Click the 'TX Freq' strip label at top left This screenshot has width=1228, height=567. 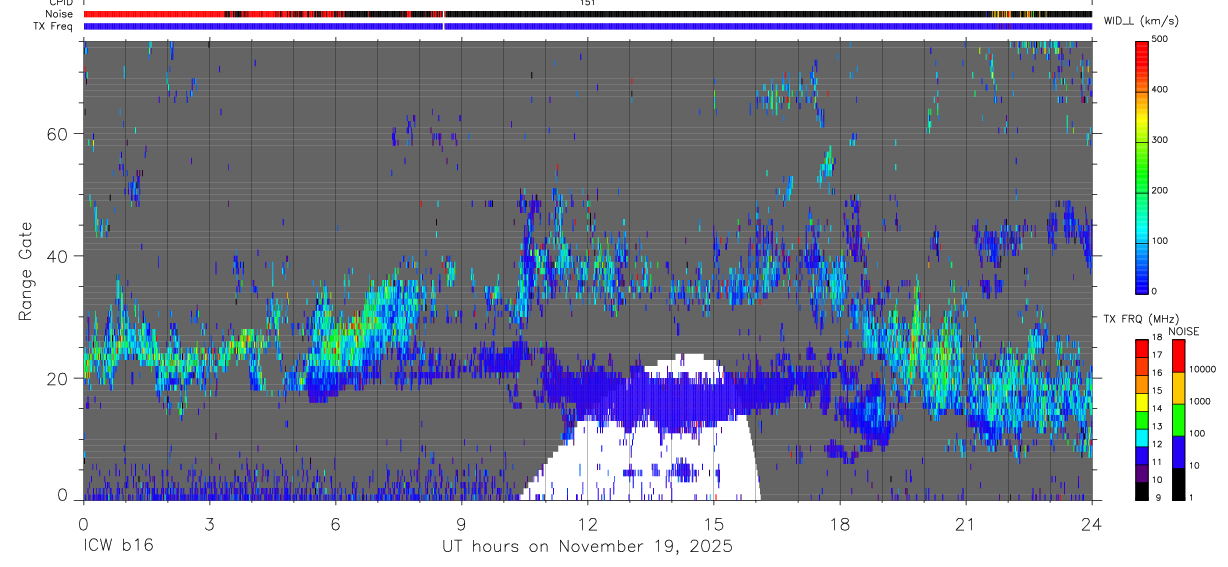pos(55,26)
